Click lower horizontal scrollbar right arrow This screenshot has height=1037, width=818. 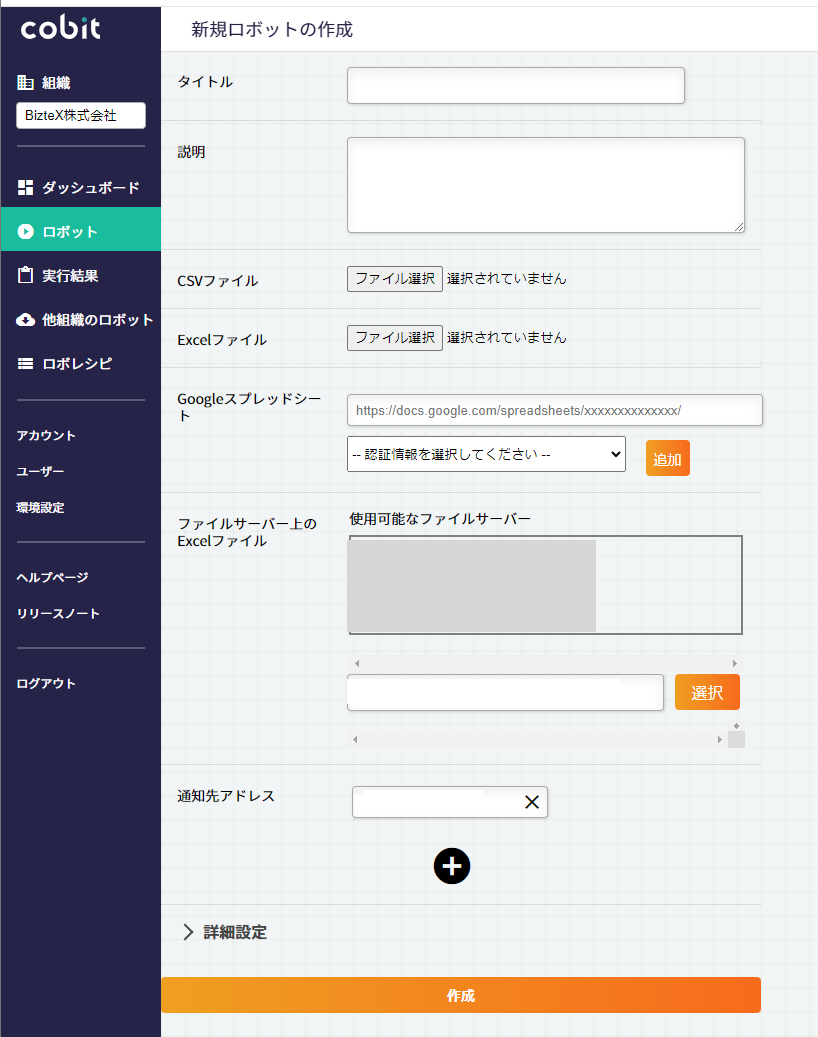[x=719, y=739]
